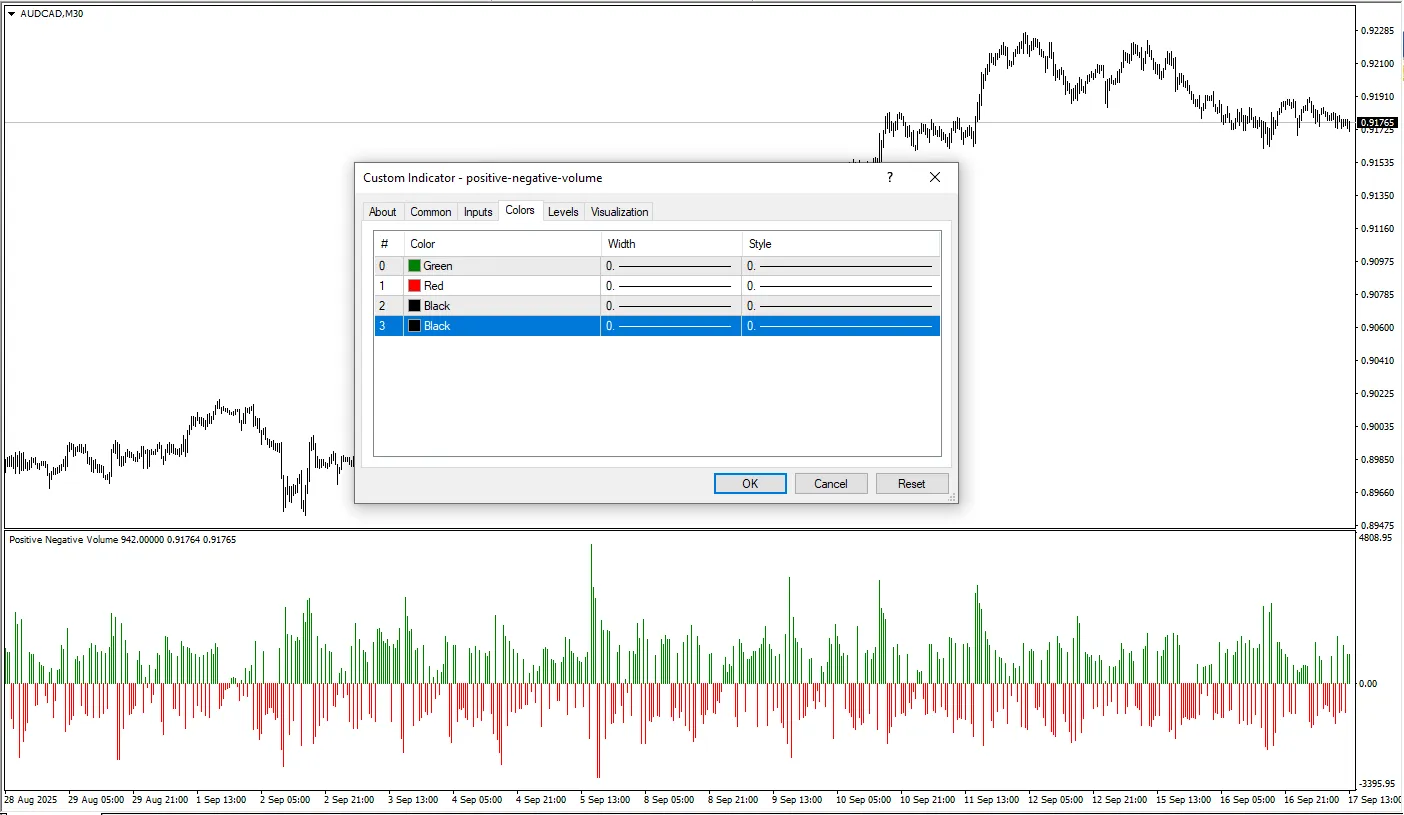Click the help question mark in dialog
Viewport: 1404px width, 815px height.
tap(889, 178)
